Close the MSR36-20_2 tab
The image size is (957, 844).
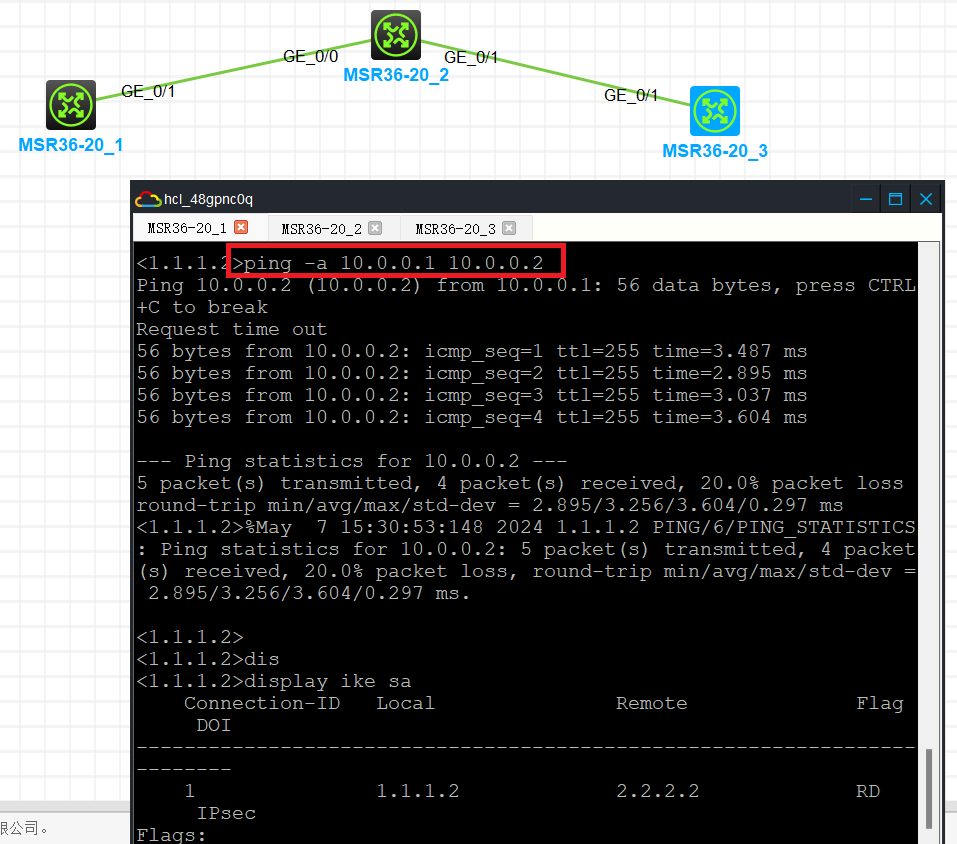[375, 228]
